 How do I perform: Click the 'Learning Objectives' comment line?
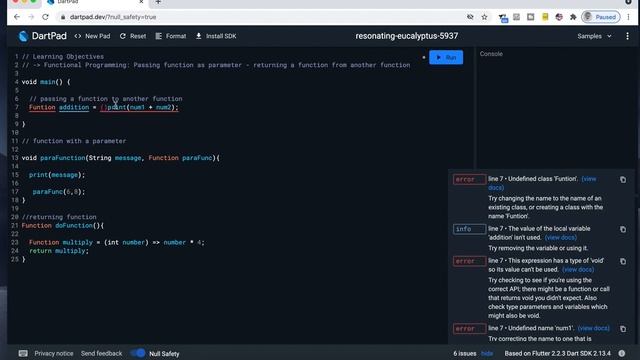pos(63,57)
